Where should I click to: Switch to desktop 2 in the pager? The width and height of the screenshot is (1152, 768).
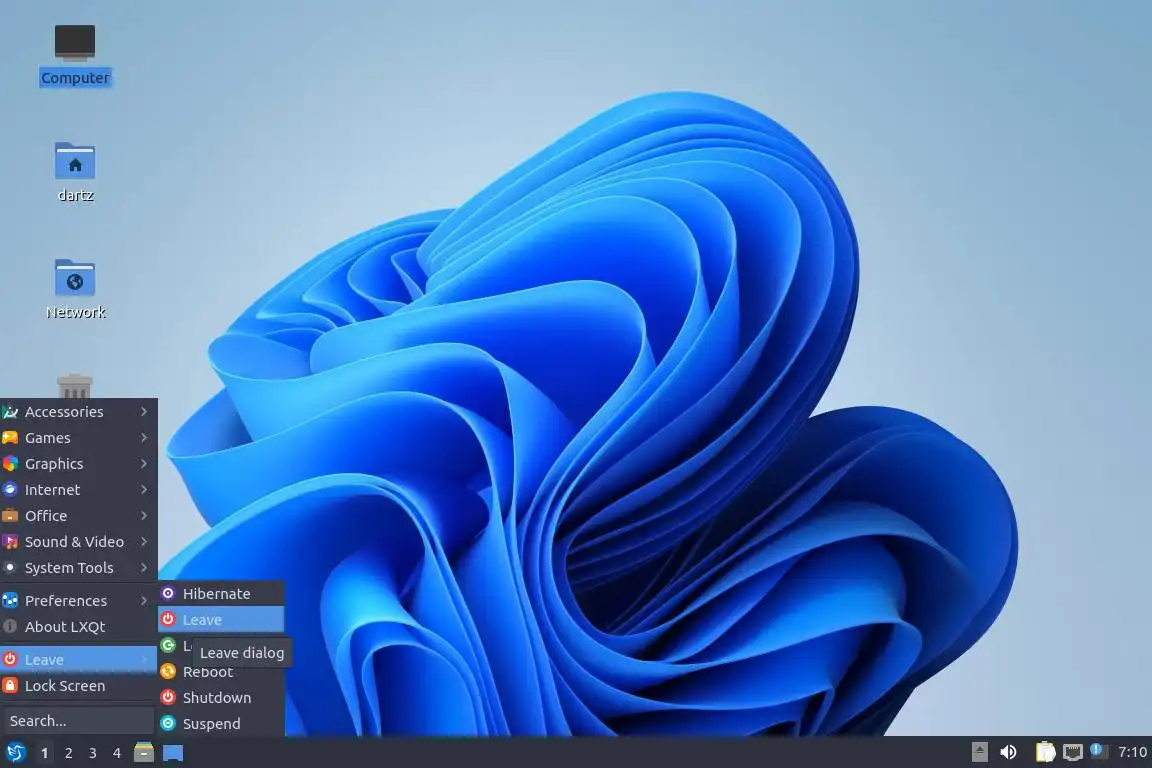[x=68, y=753]
